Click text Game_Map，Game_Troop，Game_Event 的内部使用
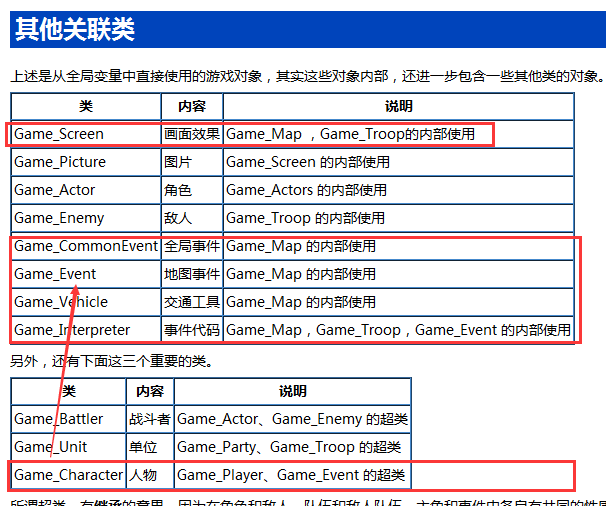This screenshot has height=506, width=606. (x=398, y=330)
